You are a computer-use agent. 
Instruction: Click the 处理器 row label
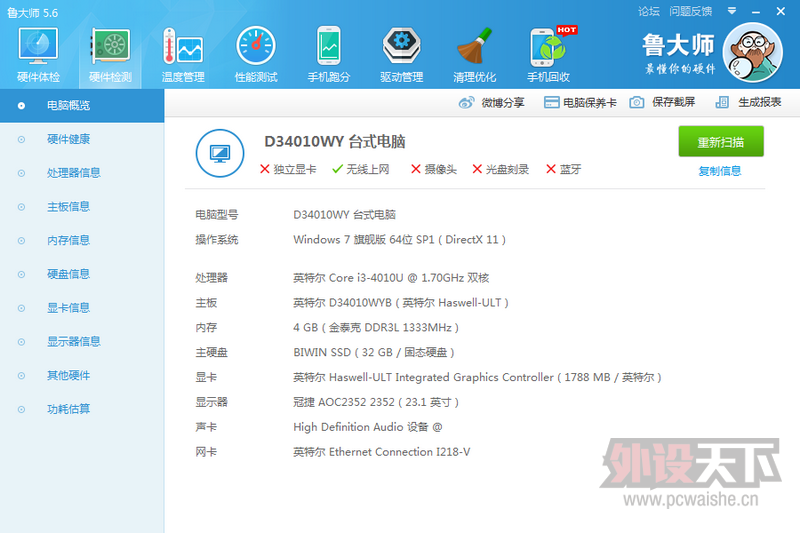point(211,278)
